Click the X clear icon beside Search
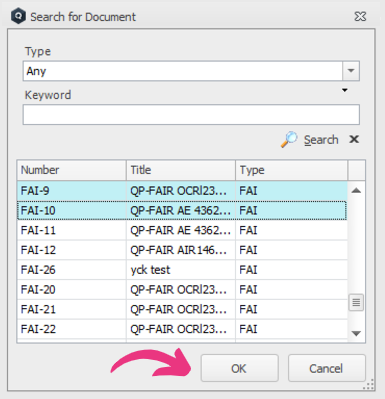 [354, 139]
